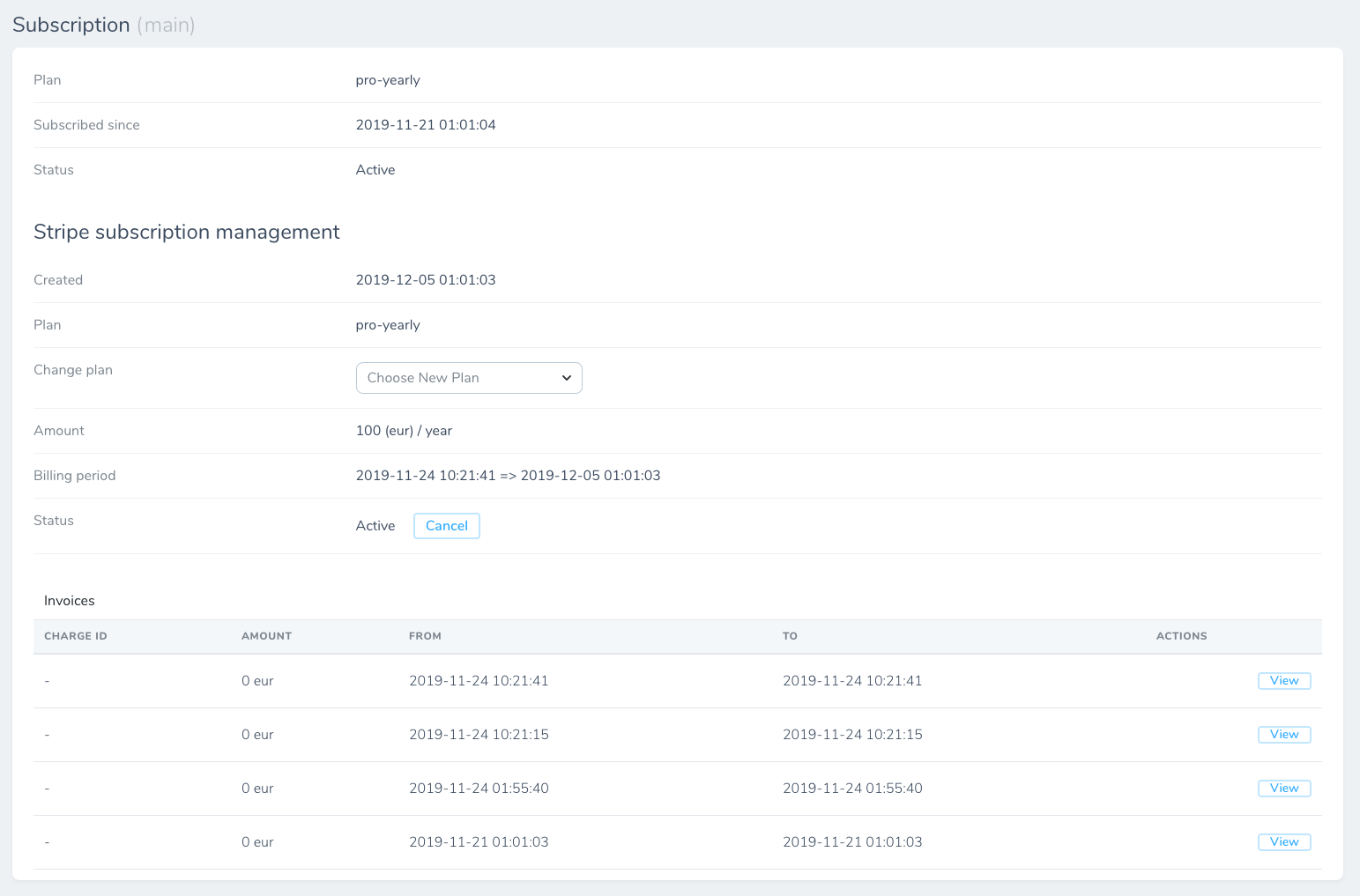This screenshot has height=896, width=1360.
Task: Click the Subscription (main) page heading
Action: pyautogui.click(x=103, y=25)
